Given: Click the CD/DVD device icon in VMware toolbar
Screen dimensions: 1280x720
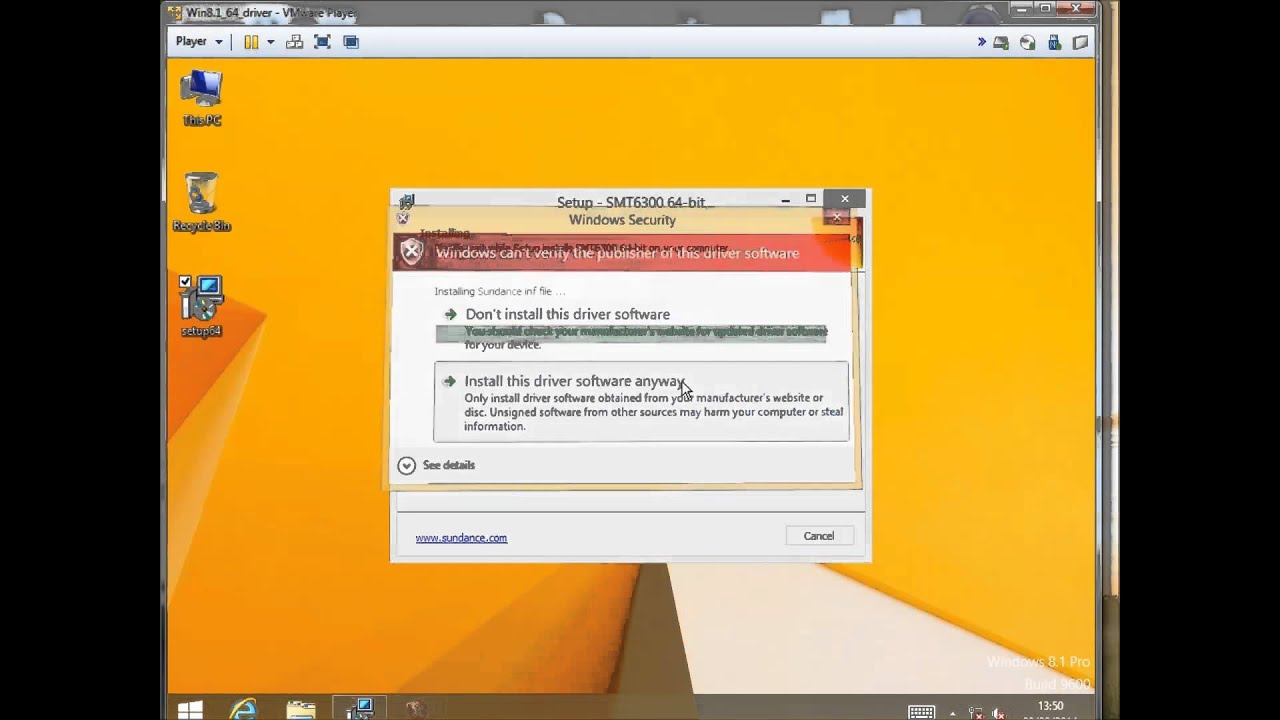Looking at the screenshot, I should [1027, 42].
